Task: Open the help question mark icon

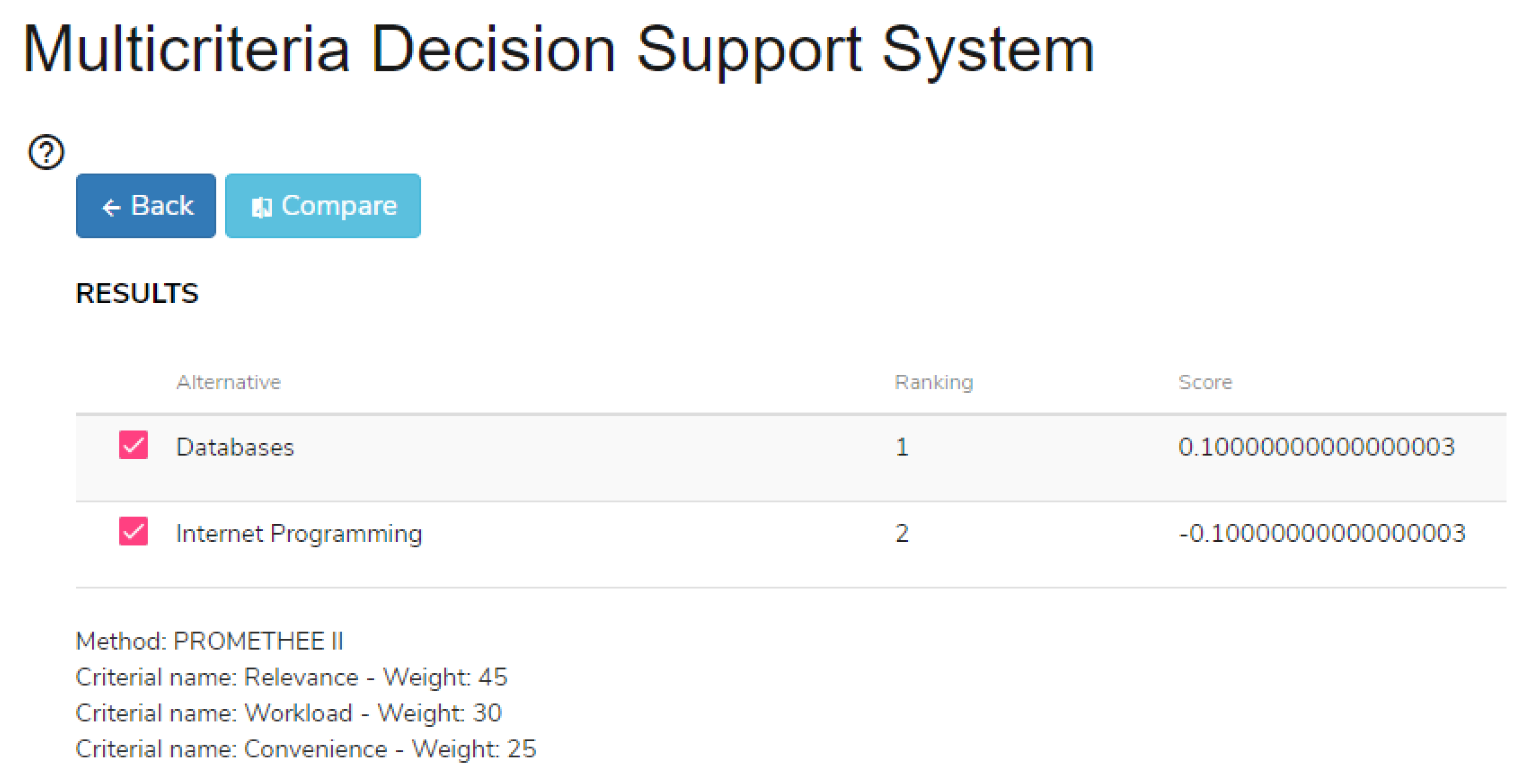Action: click(x=46, y=152)
